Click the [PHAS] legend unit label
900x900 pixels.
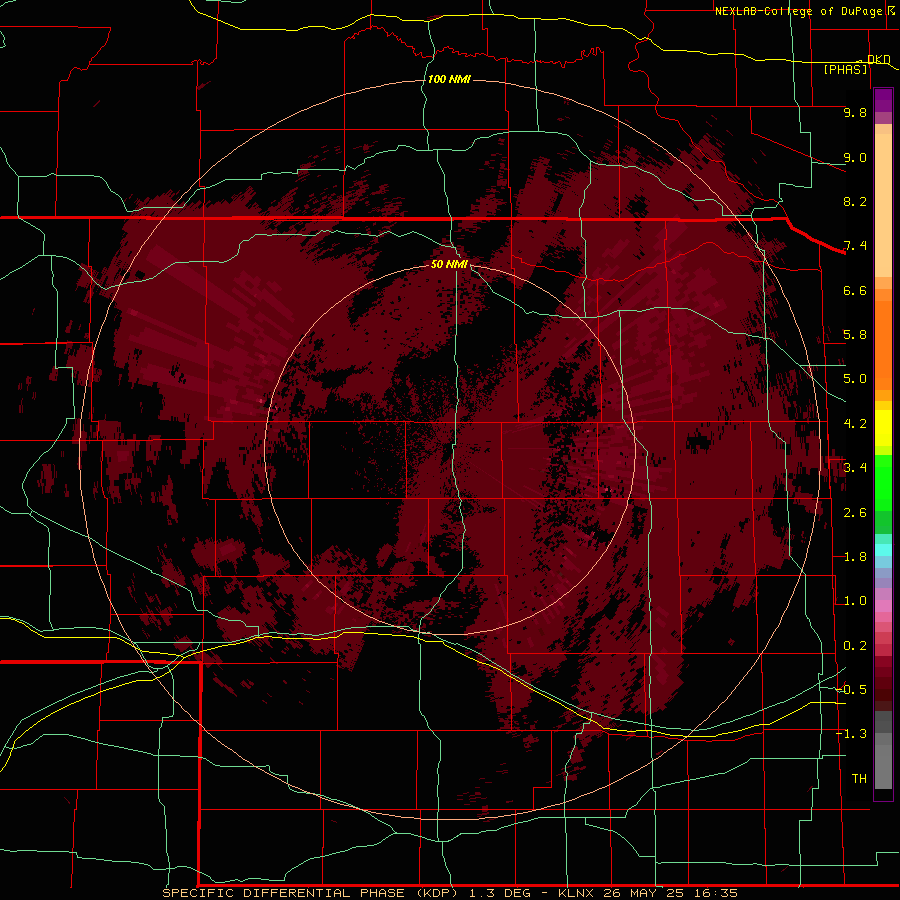[845, 69]
